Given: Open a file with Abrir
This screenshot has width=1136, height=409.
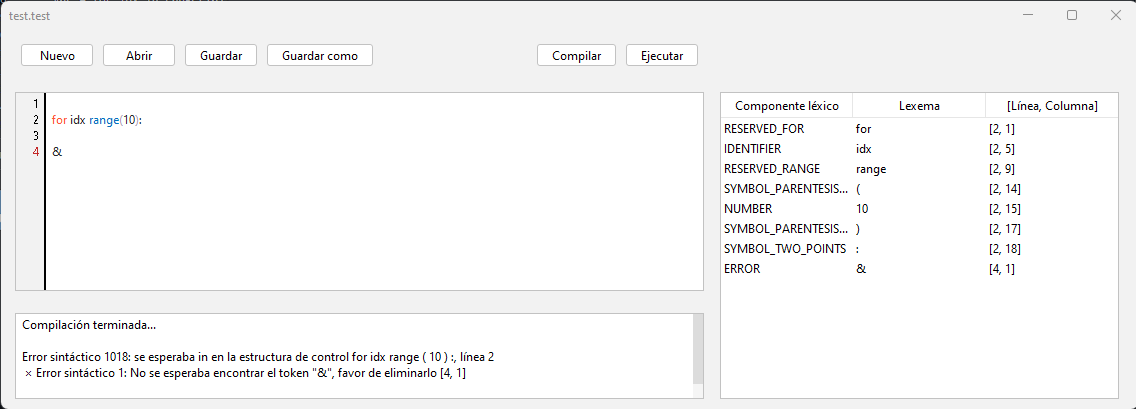Looking at the screenshot, I should (x=139, y=55).
